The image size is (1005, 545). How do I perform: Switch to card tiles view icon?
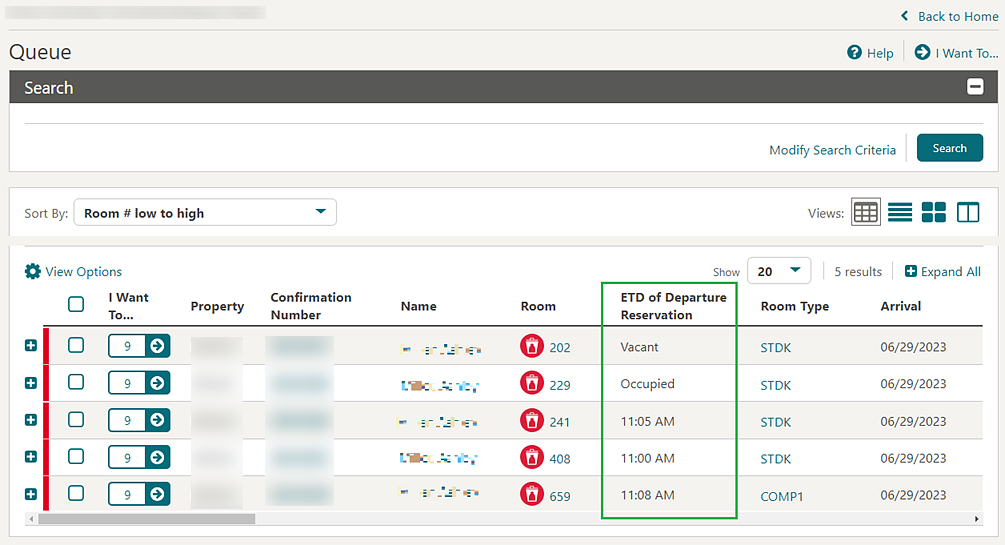pyautogui.click(x=934, y=212)
